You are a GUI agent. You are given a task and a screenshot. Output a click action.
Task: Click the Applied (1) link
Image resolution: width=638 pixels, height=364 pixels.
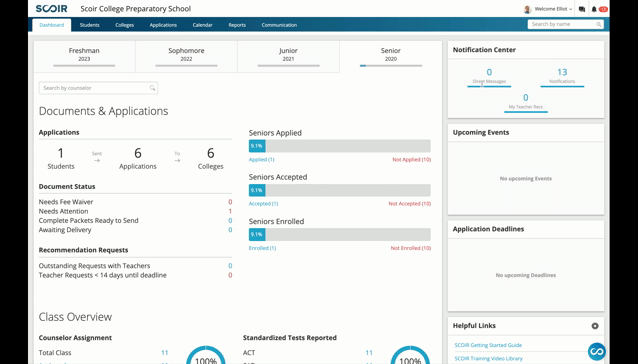[262, 160]
